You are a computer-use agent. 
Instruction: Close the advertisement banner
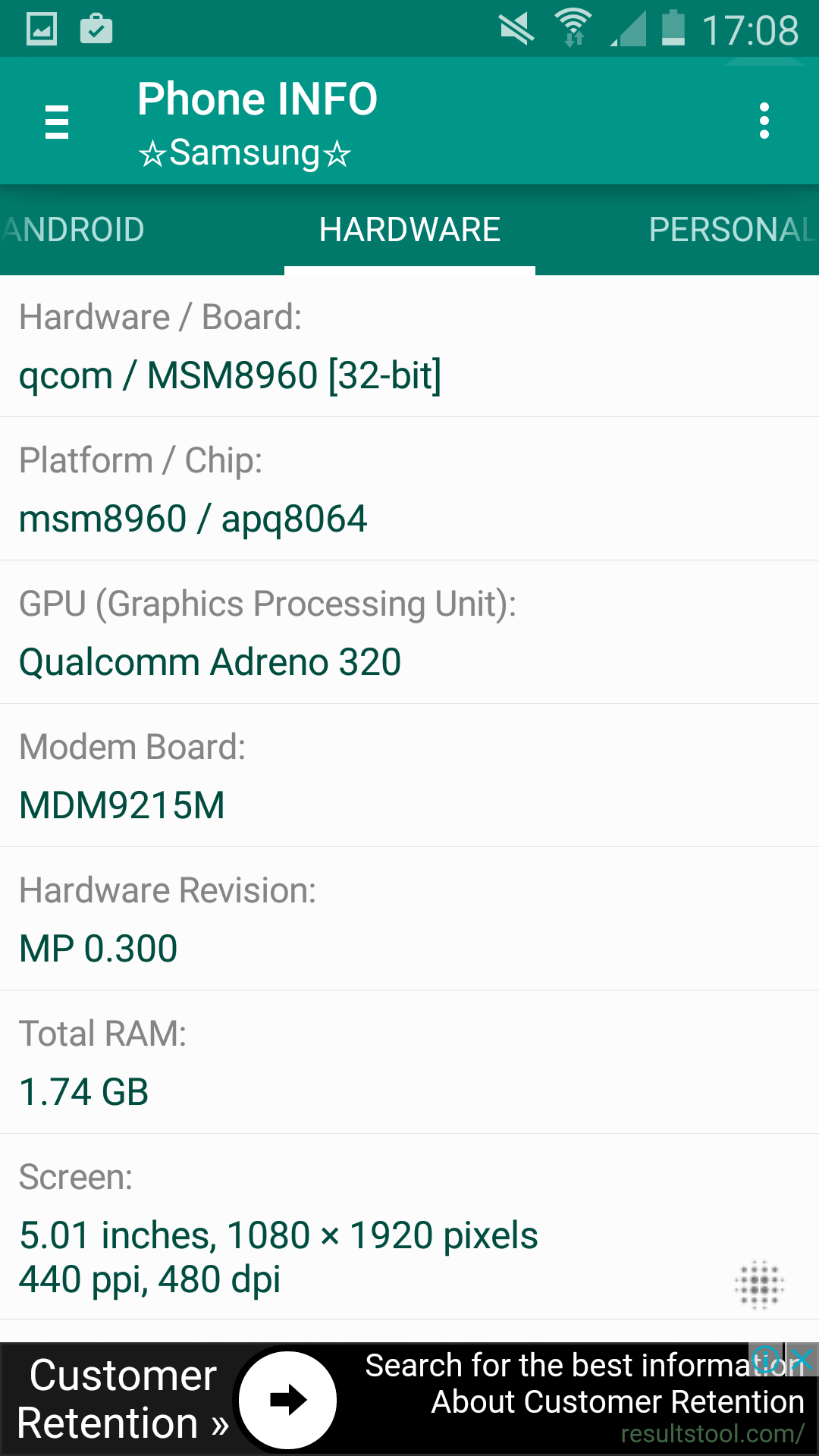click(x=802, y=1357)
